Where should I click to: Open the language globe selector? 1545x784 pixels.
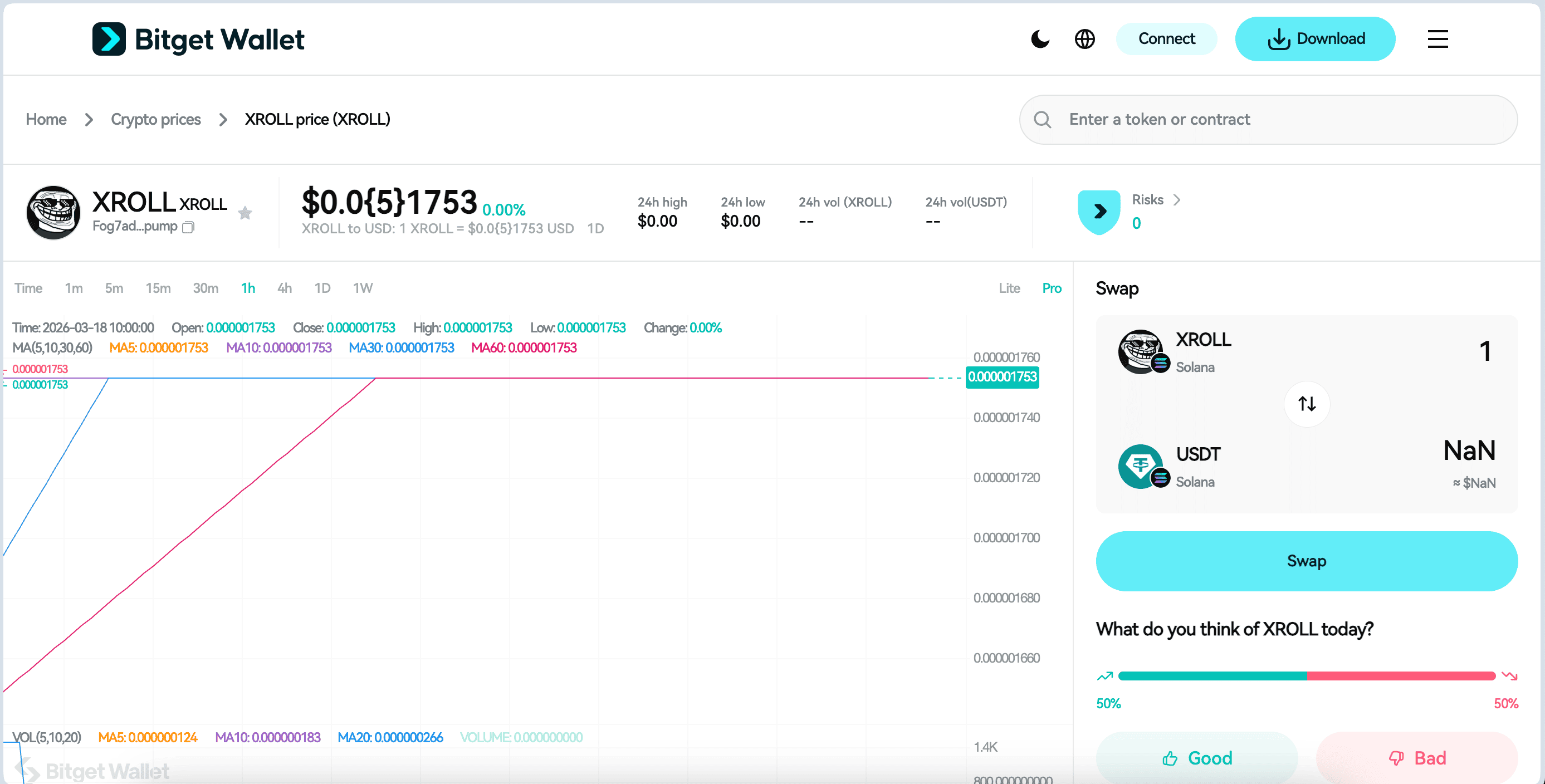click(1084, 38)
